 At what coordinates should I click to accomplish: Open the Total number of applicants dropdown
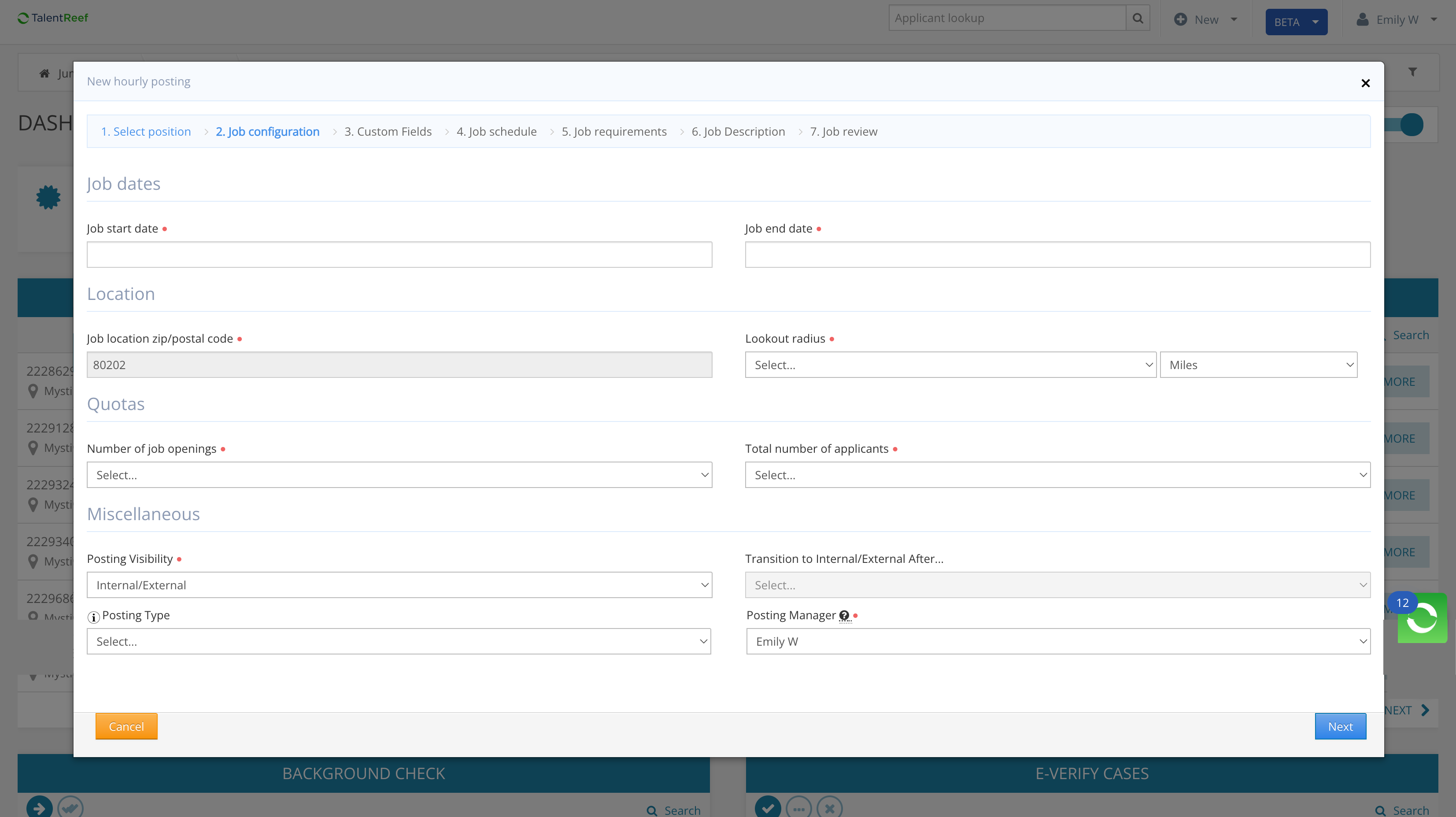click(1057, 475)
